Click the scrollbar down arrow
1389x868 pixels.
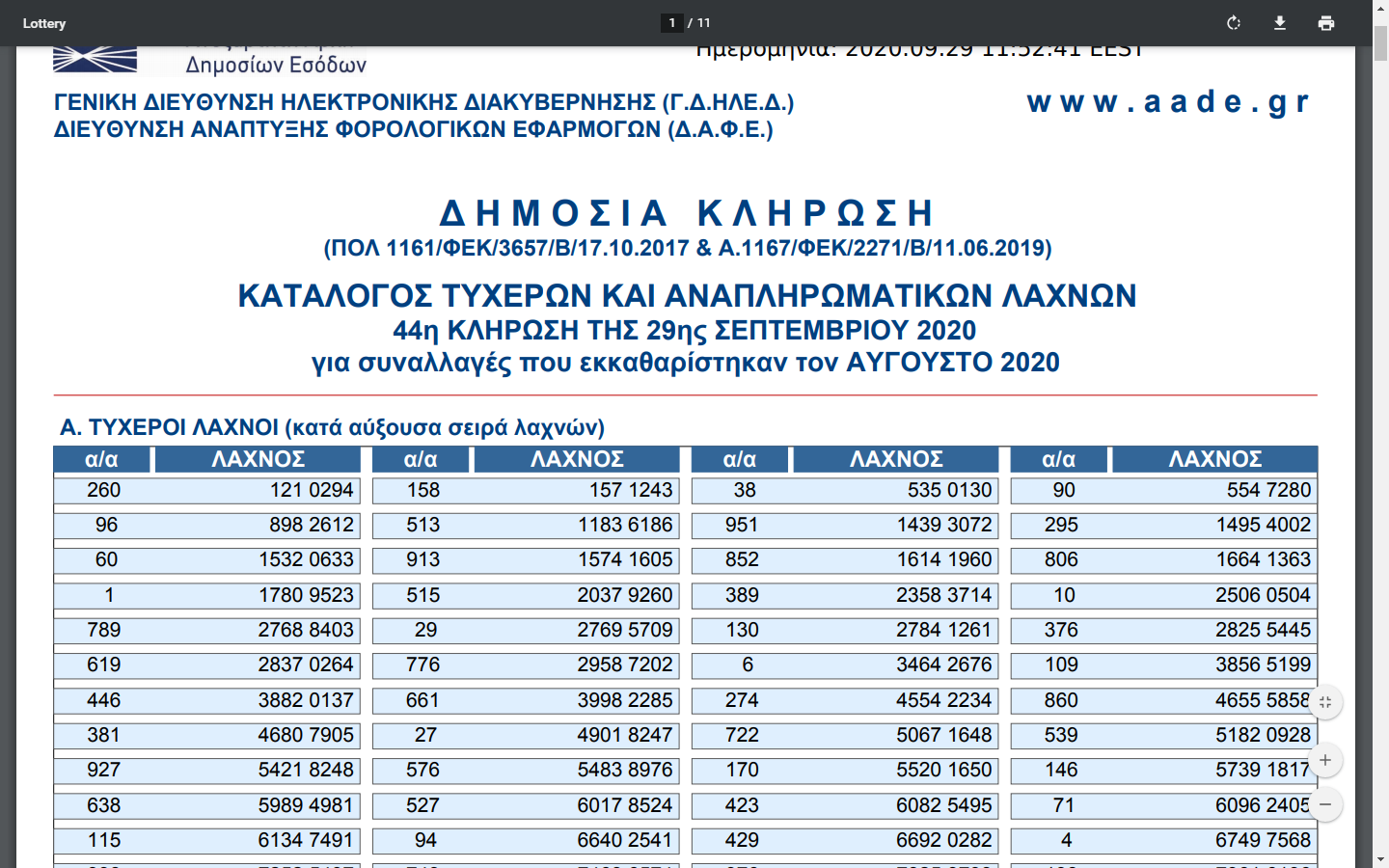click(1380, 859)
